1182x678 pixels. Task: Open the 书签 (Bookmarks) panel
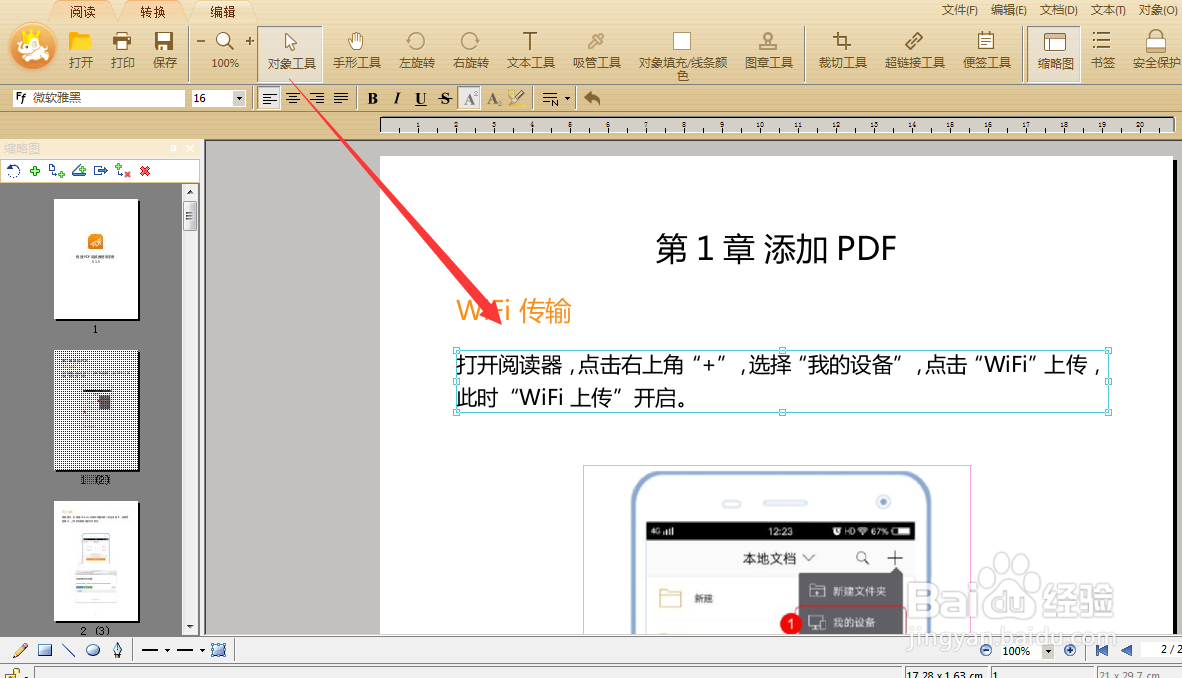tap(1102, 50)
